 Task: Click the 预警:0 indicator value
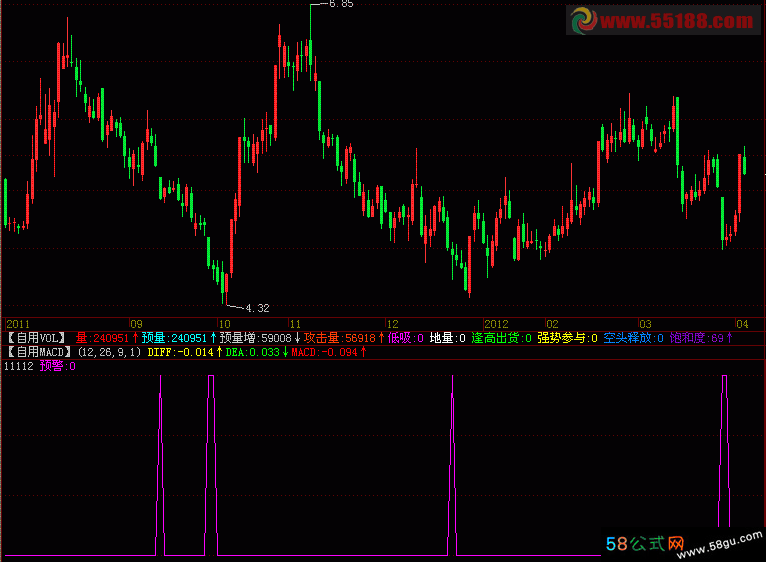pyautogui.click(x=57, y=367)
